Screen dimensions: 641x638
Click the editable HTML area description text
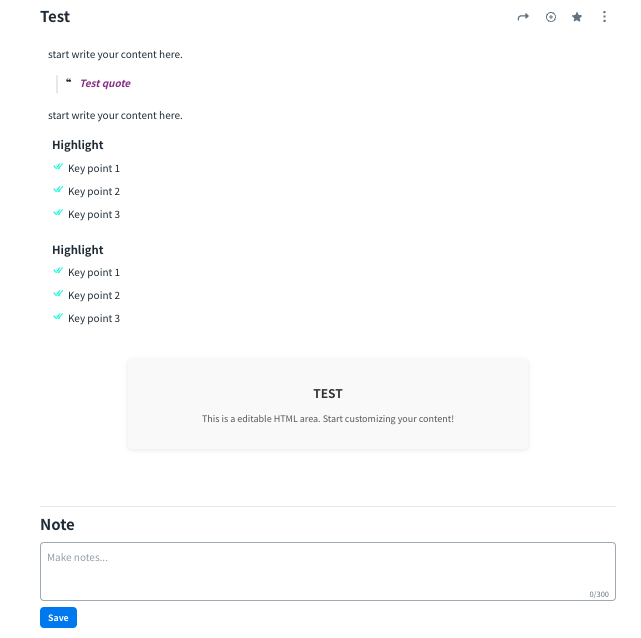pos(328,418)
